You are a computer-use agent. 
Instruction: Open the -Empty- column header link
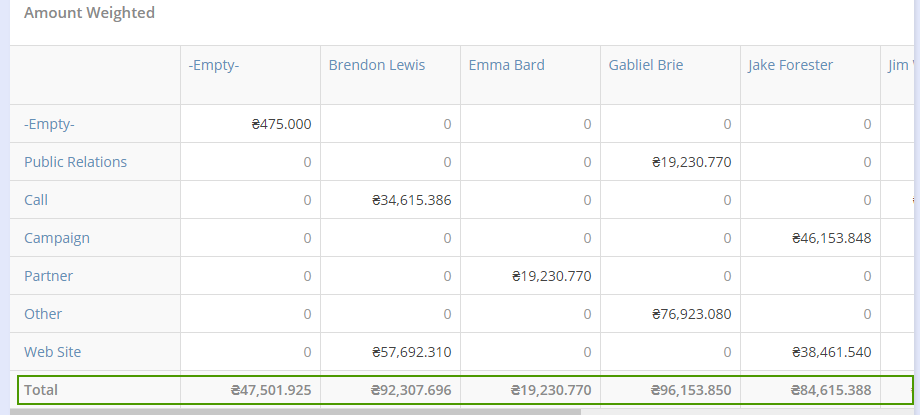tap(213, 66)
